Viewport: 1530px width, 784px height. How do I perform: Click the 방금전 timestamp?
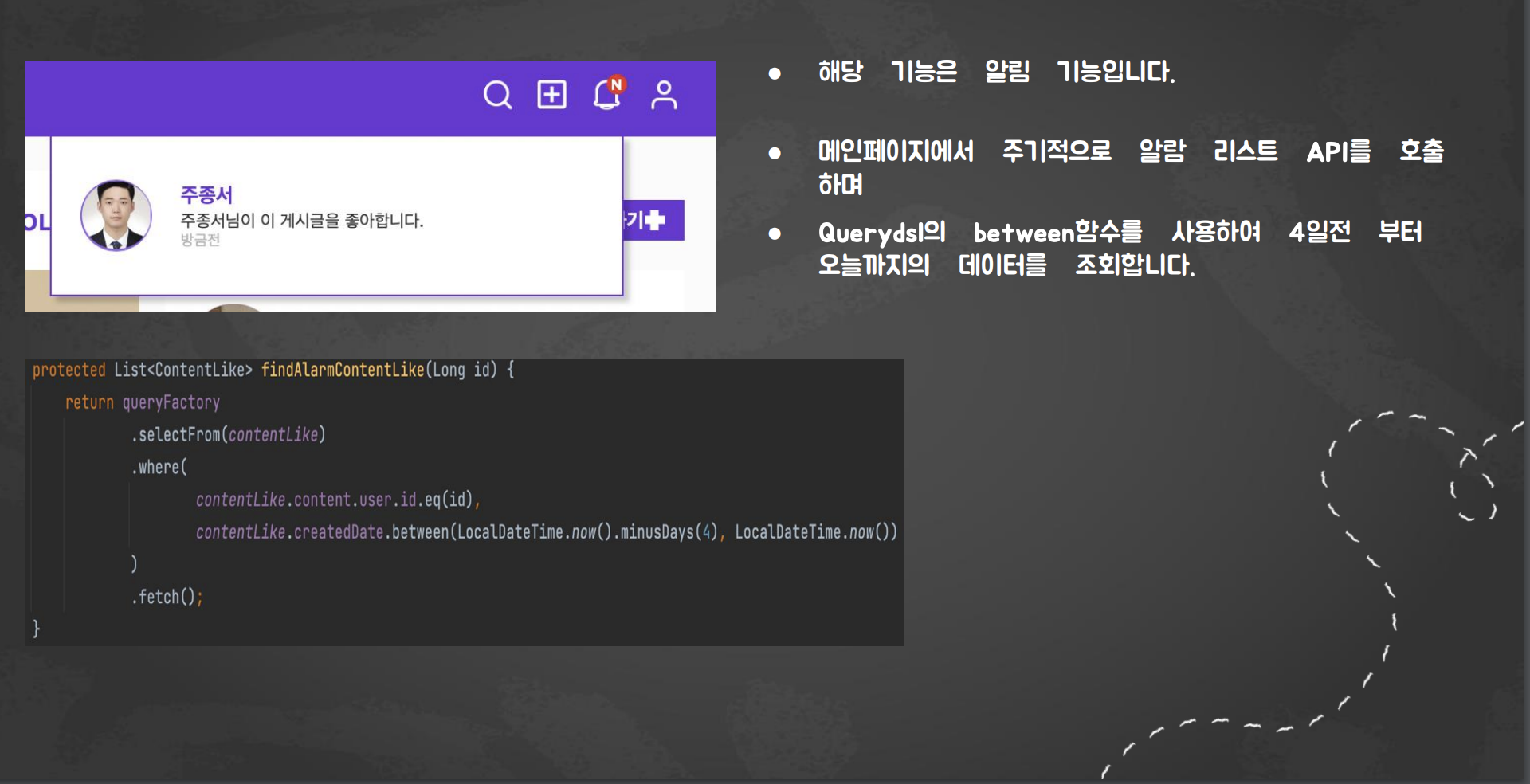[x=200, y=240]
